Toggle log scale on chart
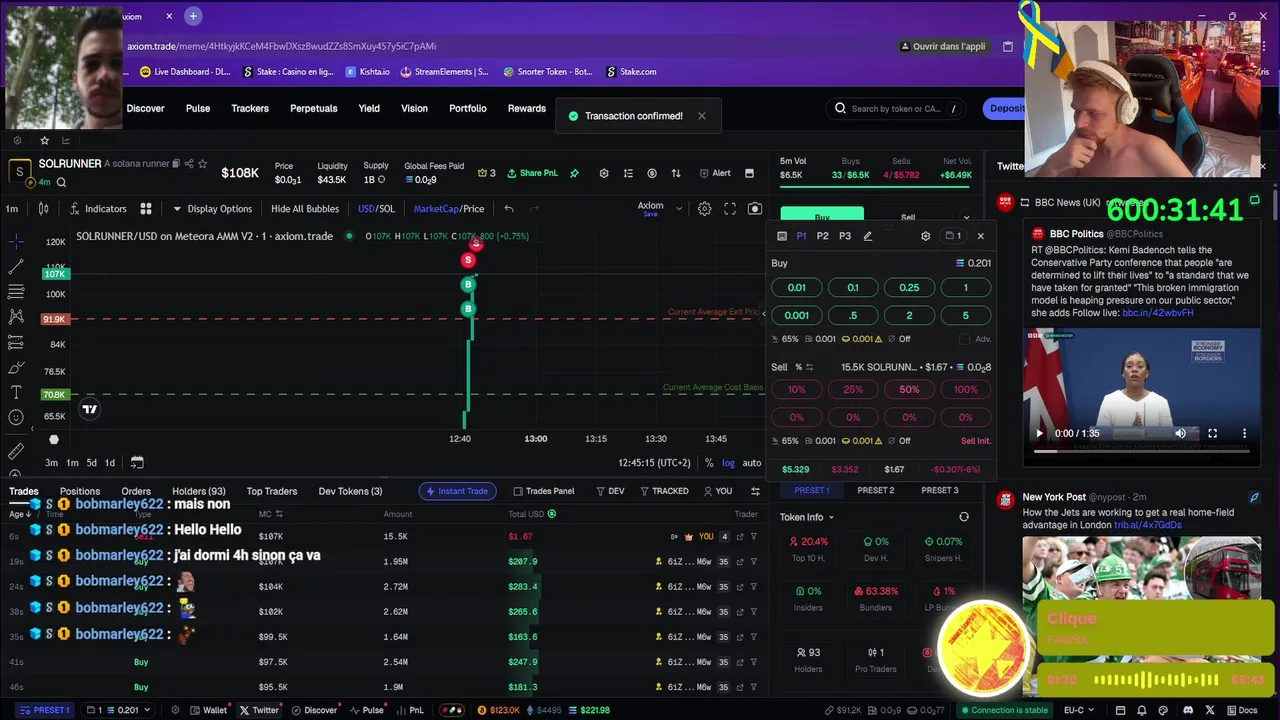 (x=728, y=463)
